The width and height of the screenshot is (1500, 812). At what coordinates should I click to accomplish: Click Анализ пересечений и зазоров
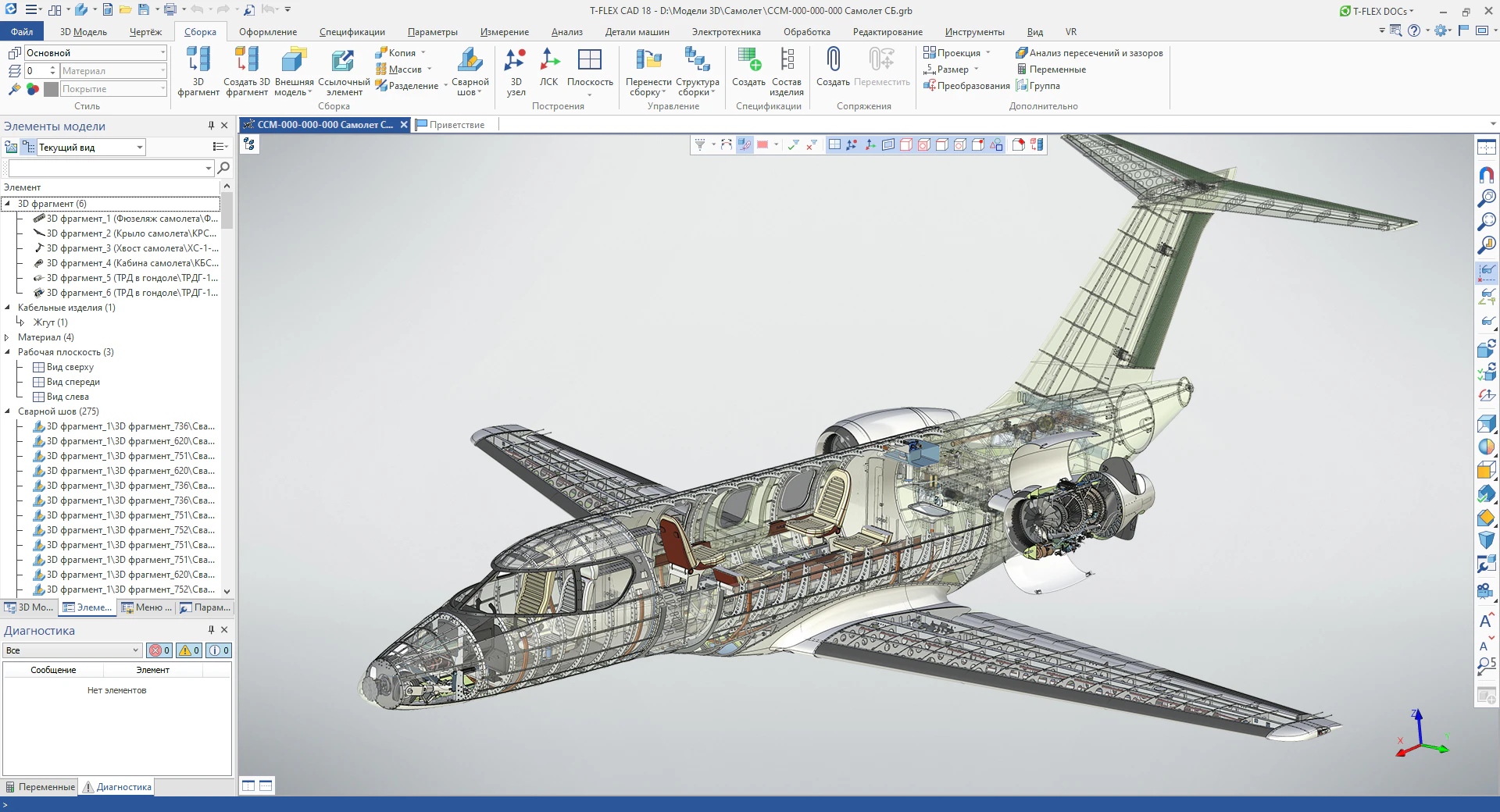pyautogui.click(x=1089, y=53)
